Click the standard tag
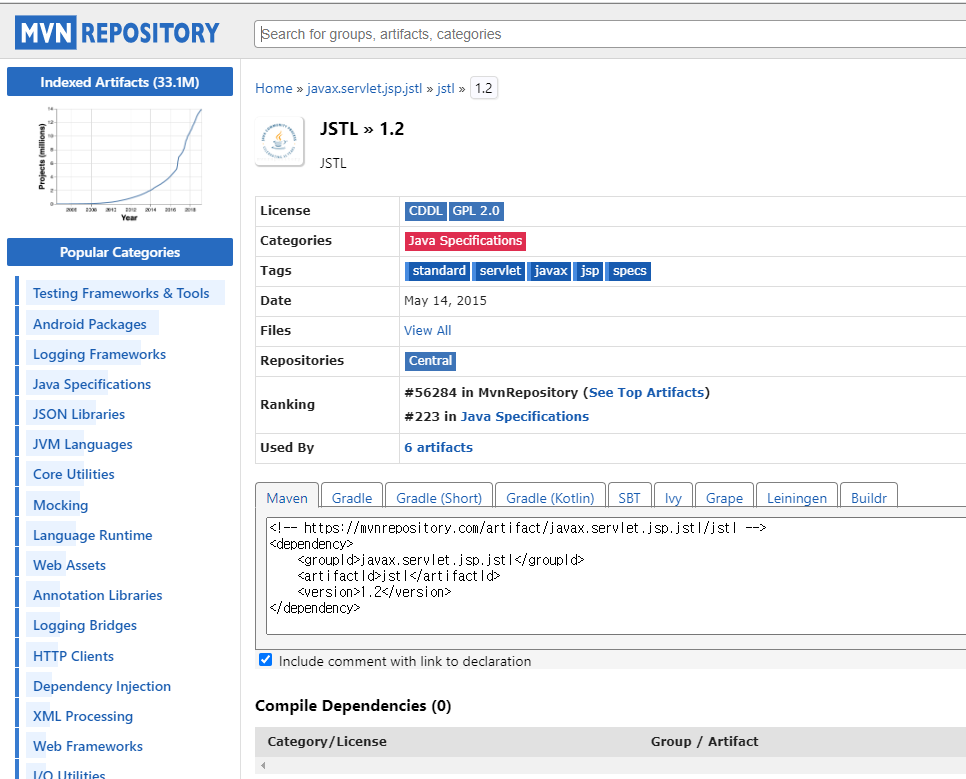The height and width of the screenshot is (779, 966). pyautogui.click(x=439, y=271)
